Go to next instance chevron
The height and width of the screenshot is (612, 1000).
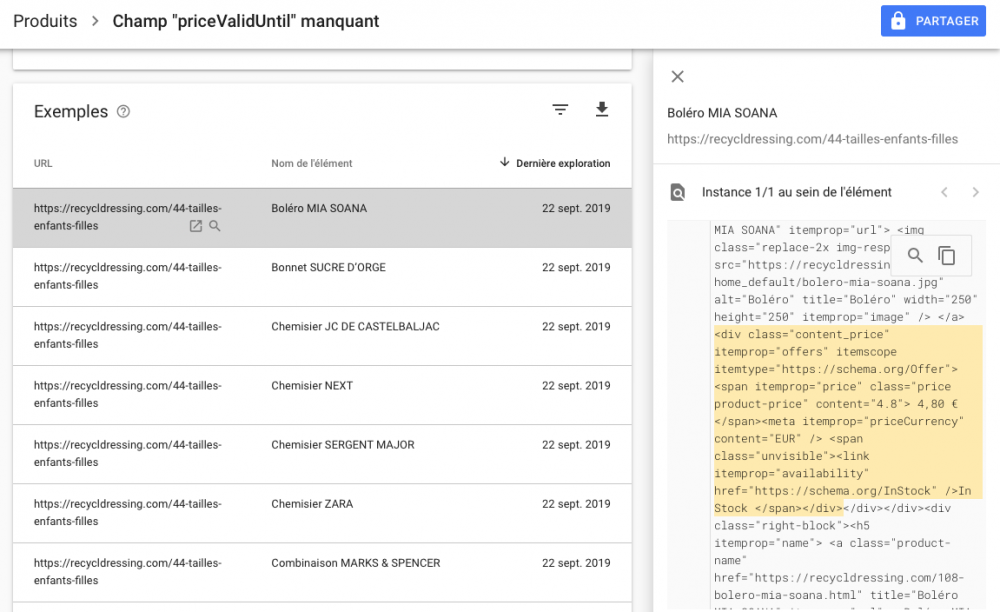click(975, 192)
